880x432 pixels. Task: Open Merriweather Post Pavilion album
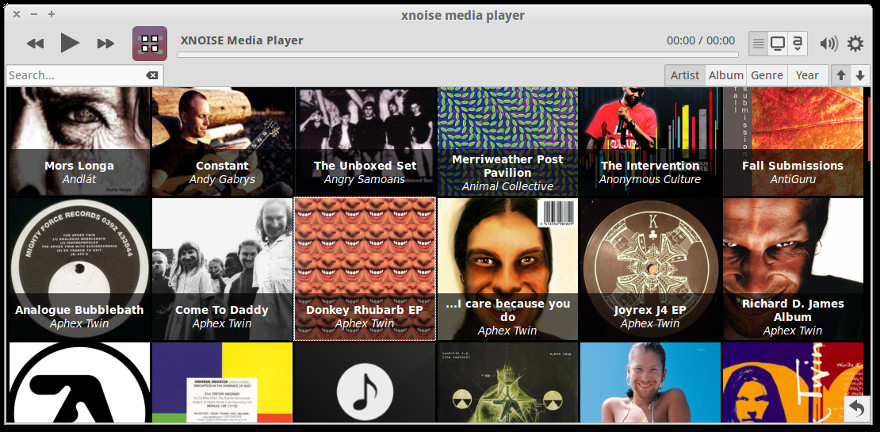508,141
